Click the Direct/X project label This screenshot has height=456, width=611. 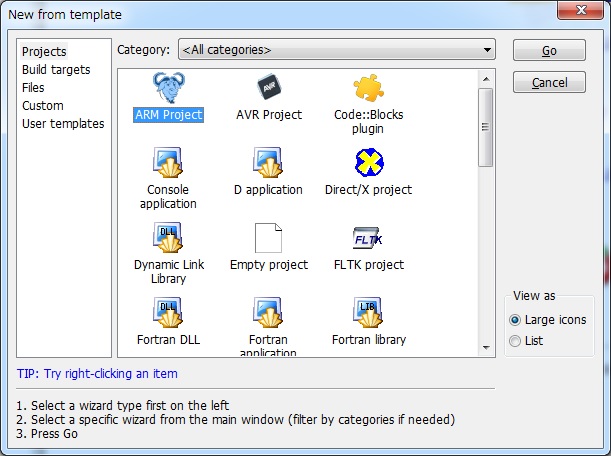[x=368, y=189]
